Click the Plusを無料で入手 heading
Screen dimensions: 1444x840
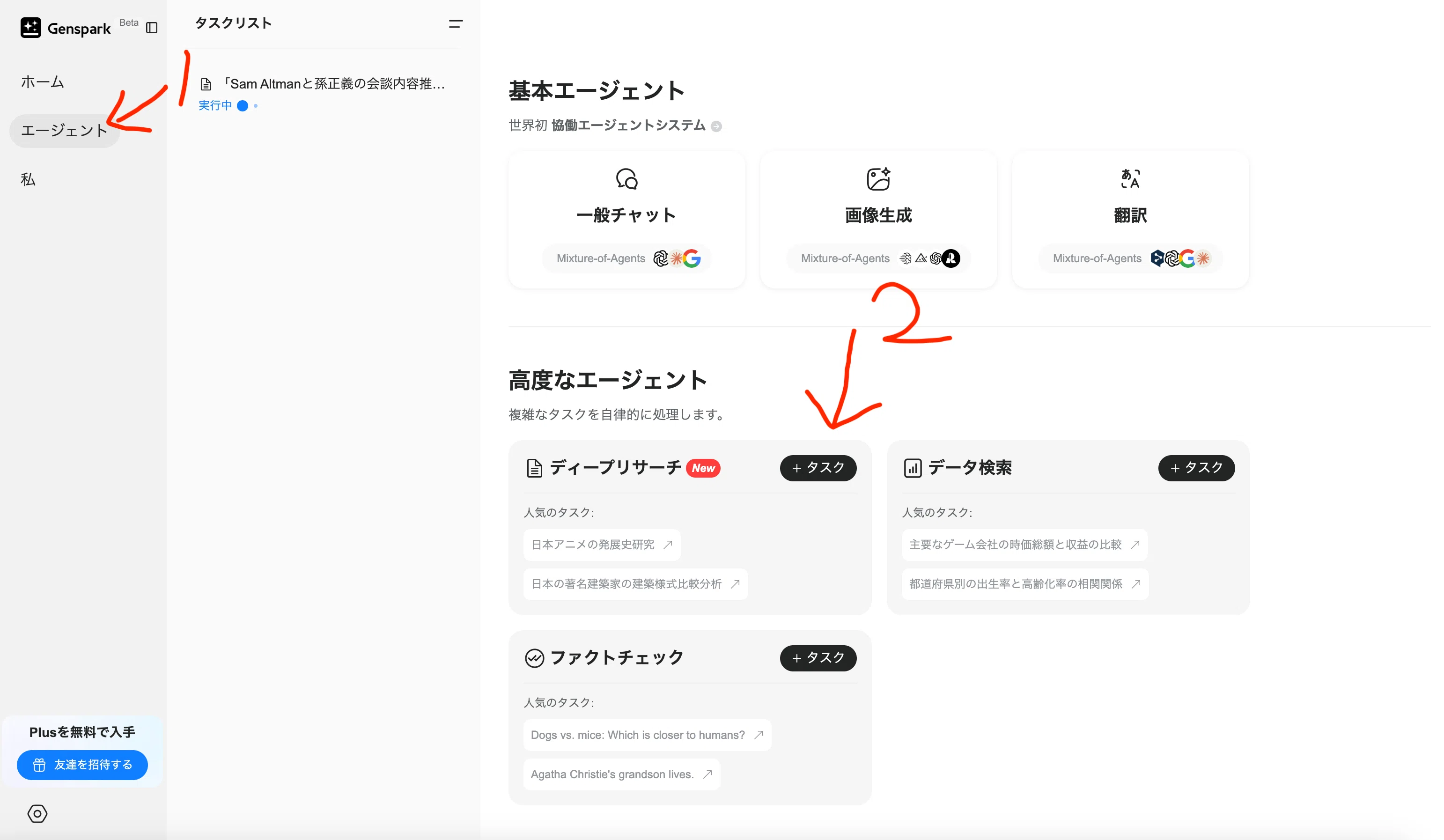point(82,732)
